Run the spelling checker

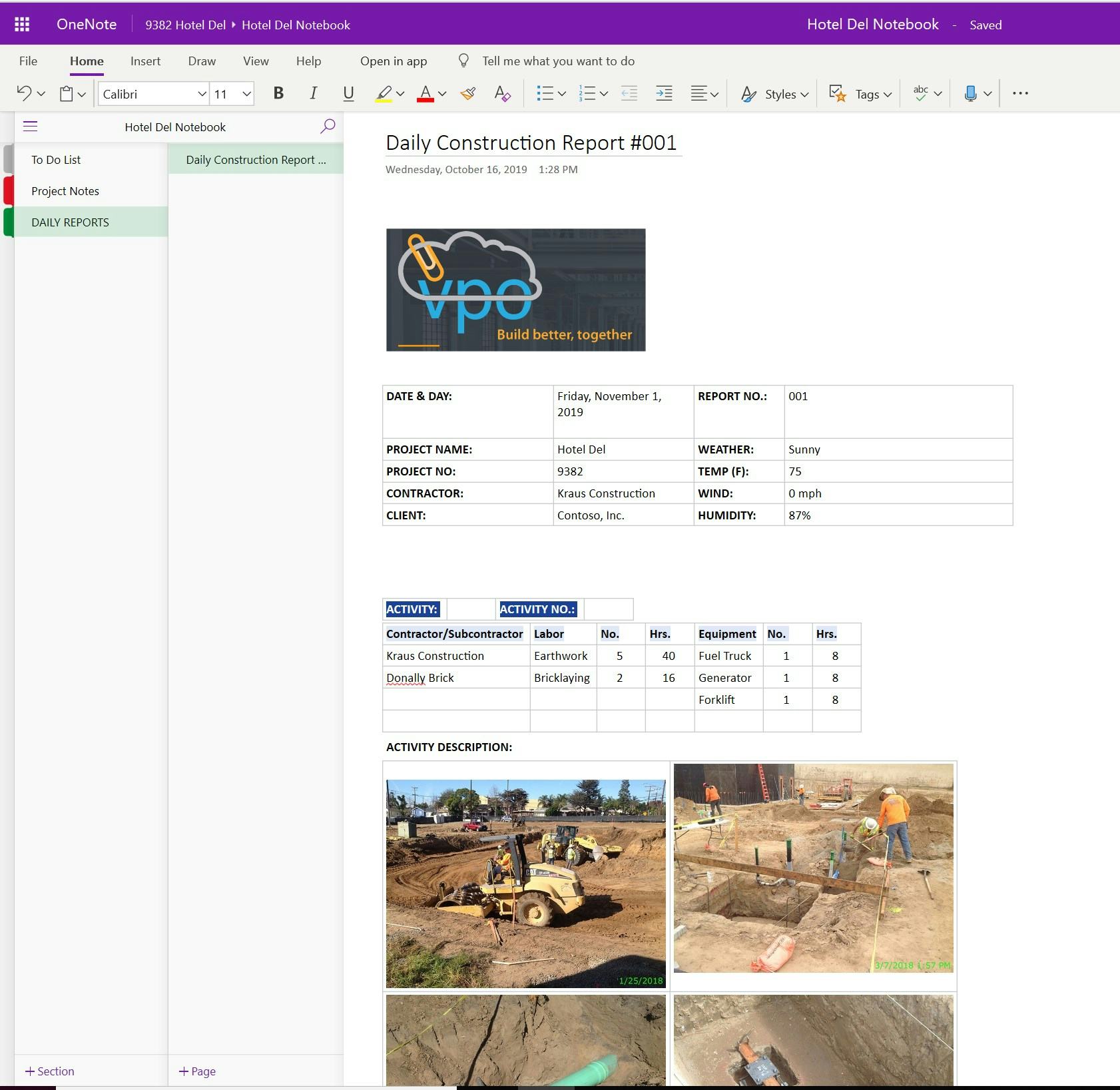920,93
